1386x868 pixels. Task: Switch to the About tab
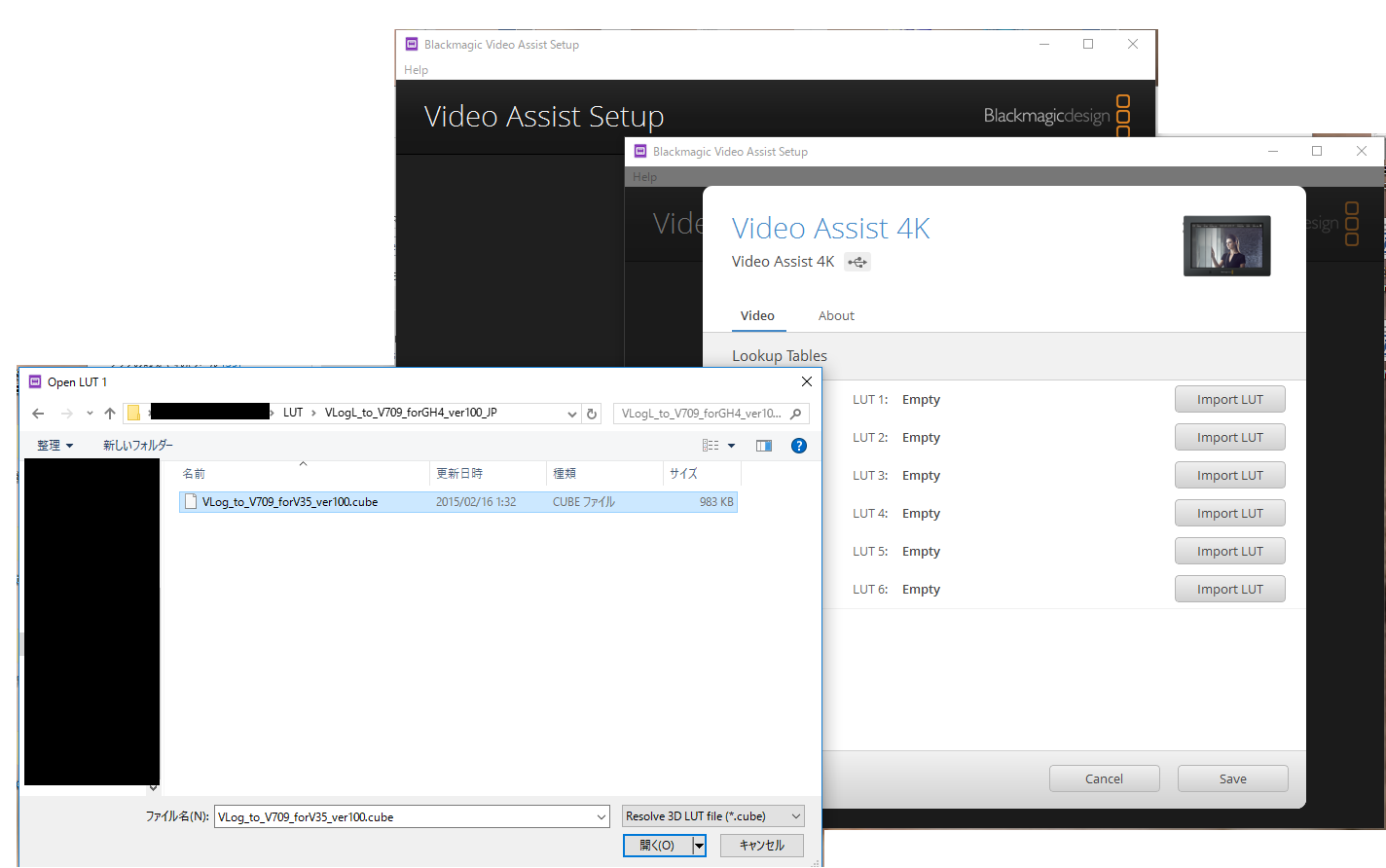836,316
